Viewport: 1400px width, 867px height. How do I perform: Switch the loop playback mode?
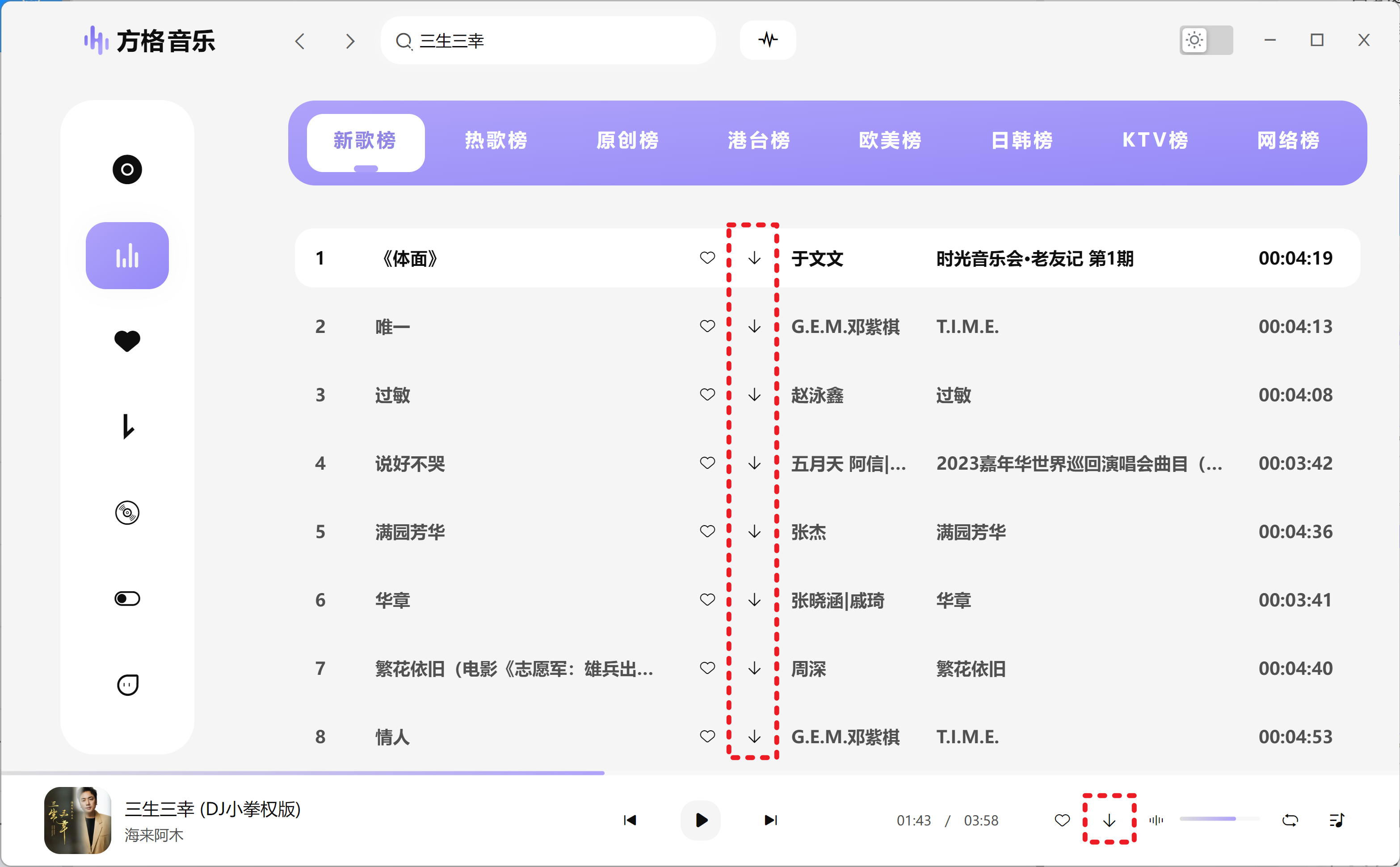tap(1290, 821)
